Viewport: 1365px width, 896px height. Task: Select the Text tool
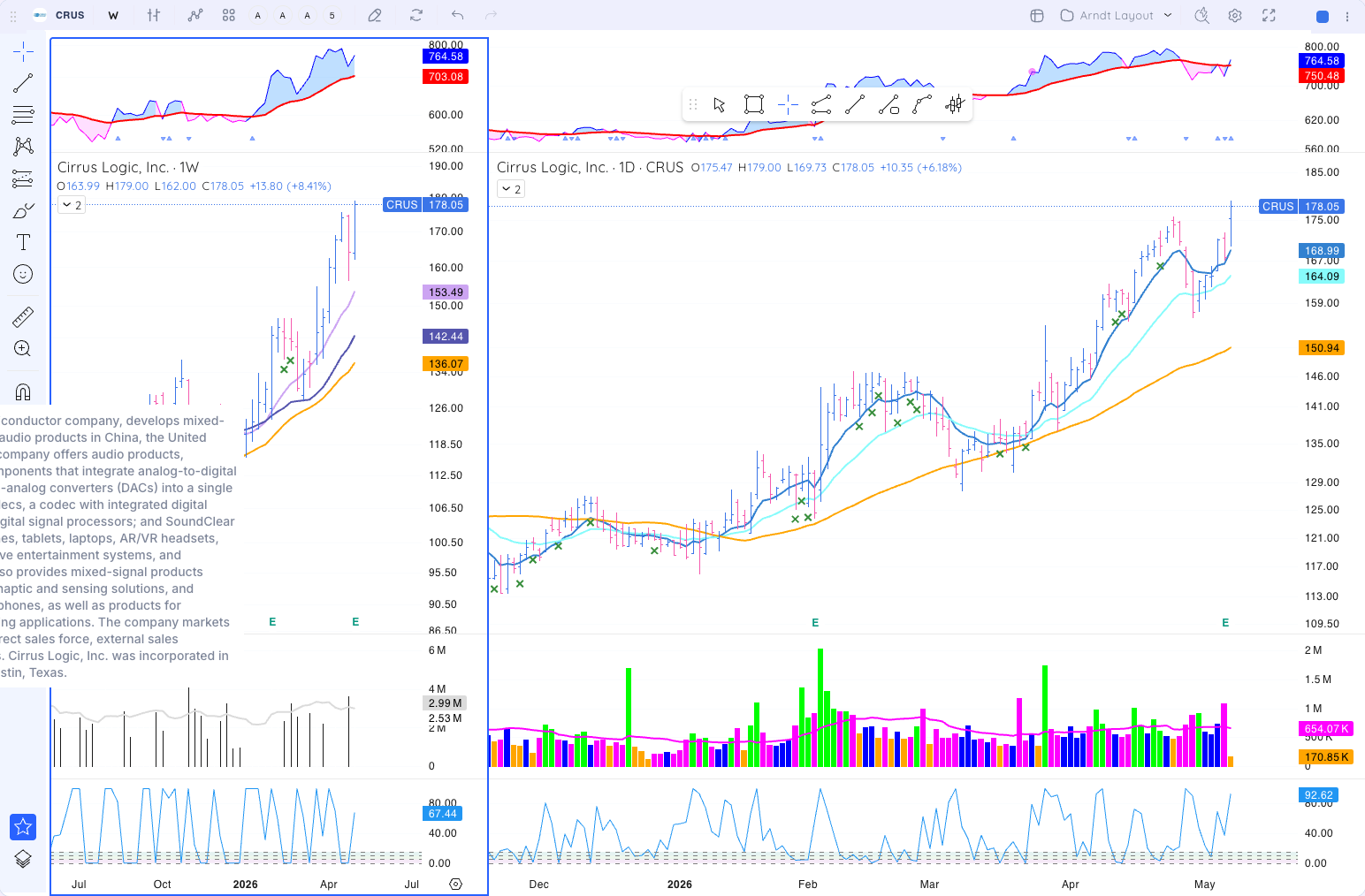[23, 242]
